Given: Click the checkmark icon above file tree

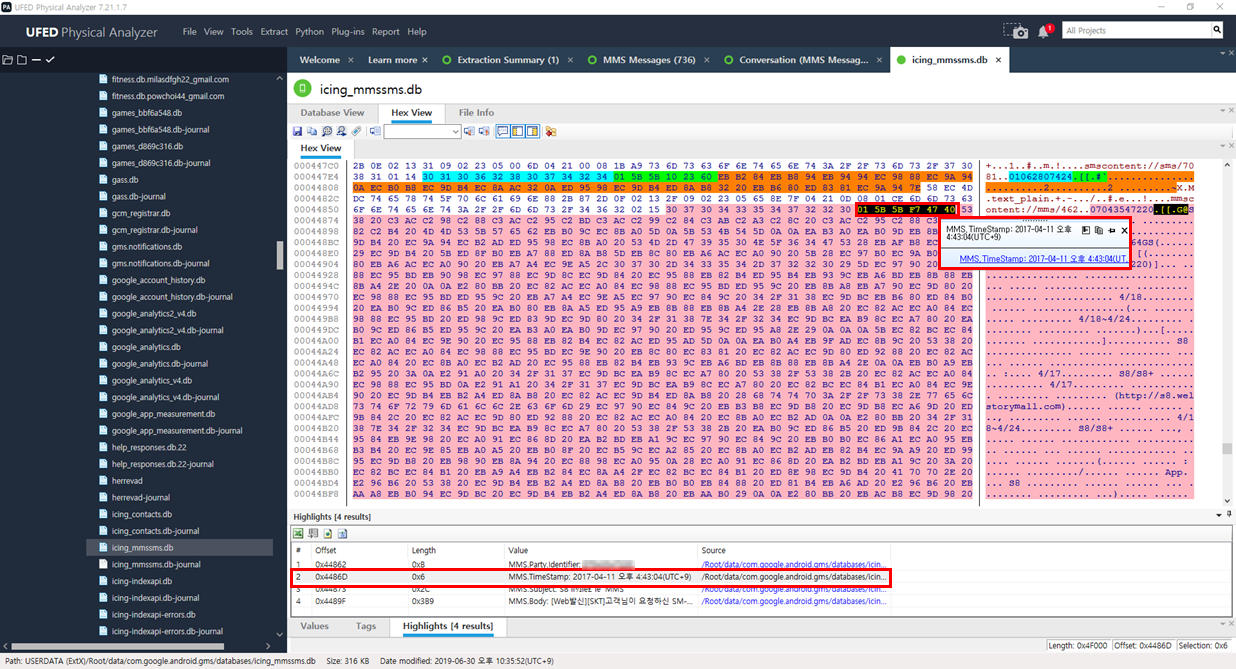Looking at the screenshot, I should click(50, 60).
